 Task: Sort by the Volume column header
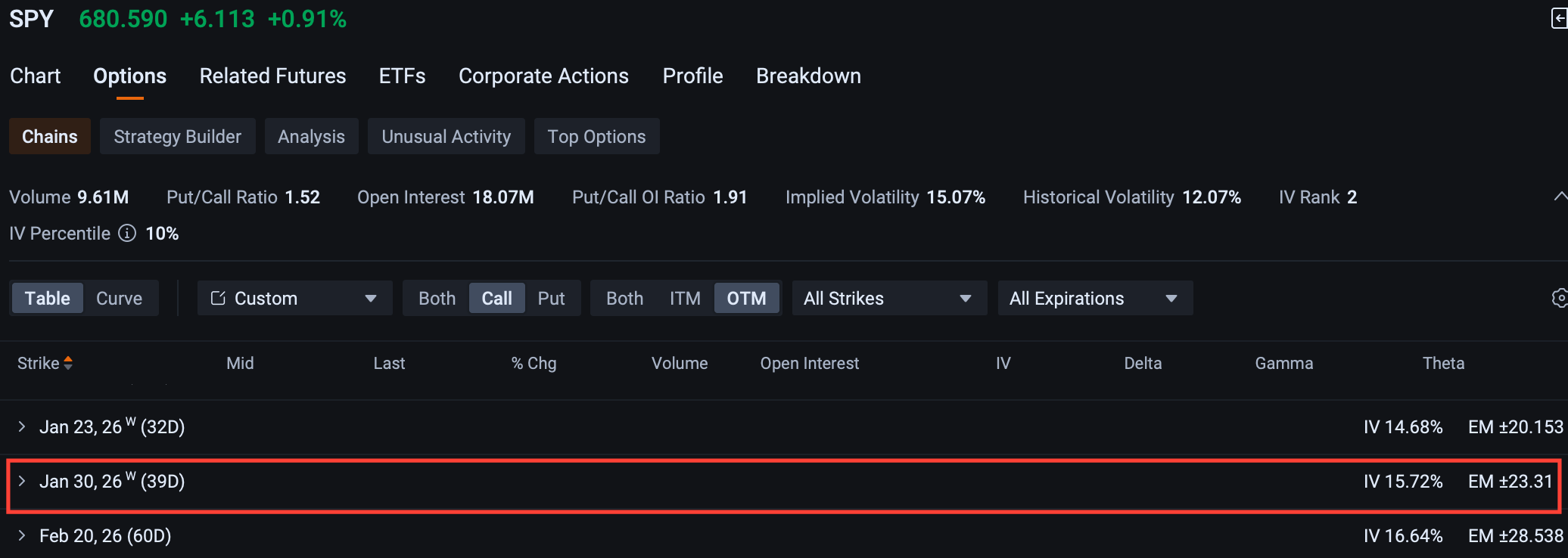coord(680,363)
